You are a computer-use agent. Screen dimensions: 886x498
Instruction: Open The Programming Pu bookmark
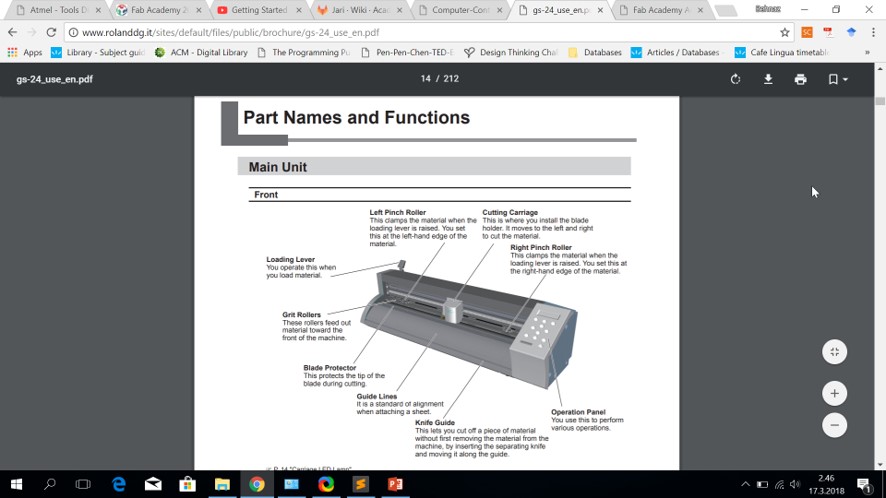pos(303,53)
